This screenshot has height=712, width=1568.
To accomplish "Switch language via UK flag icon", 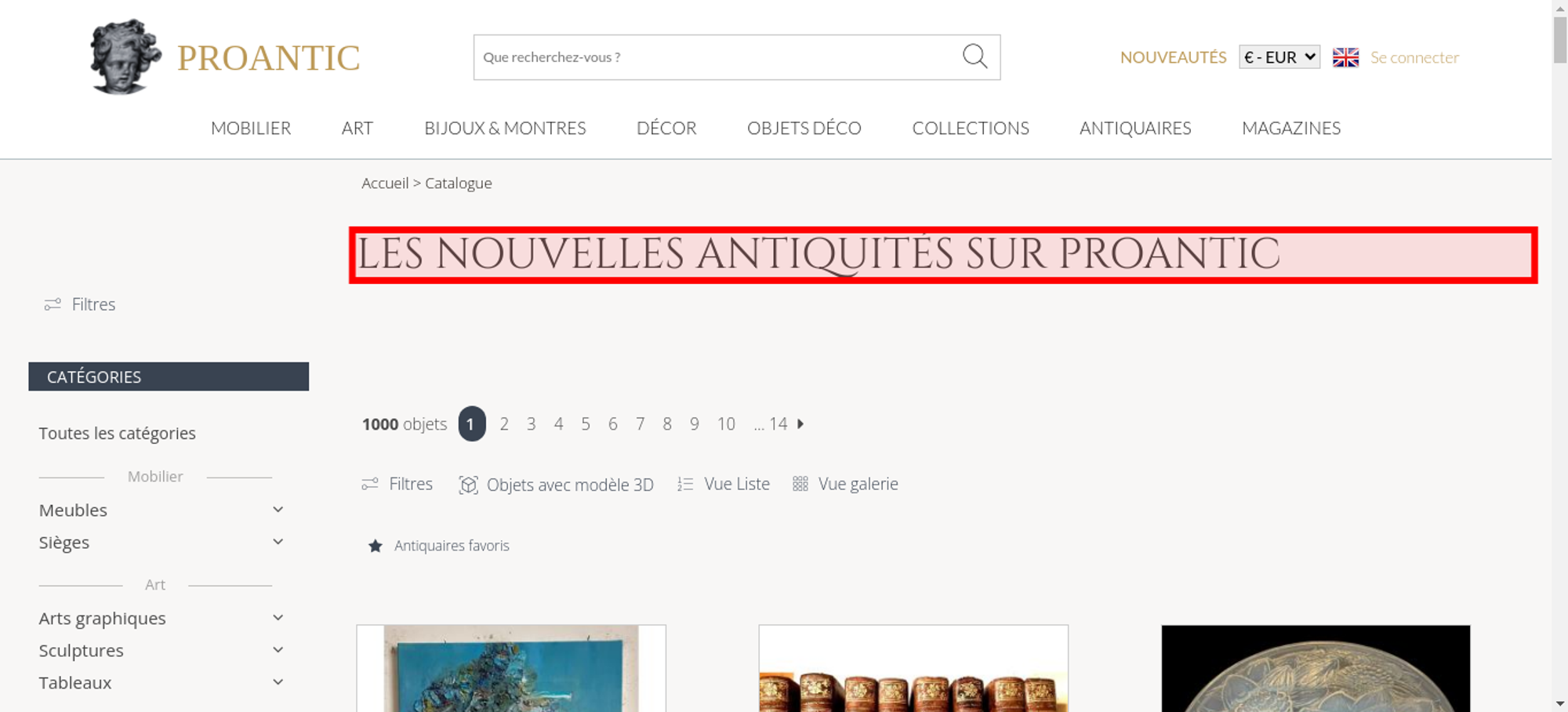I will coord(1345,57).
